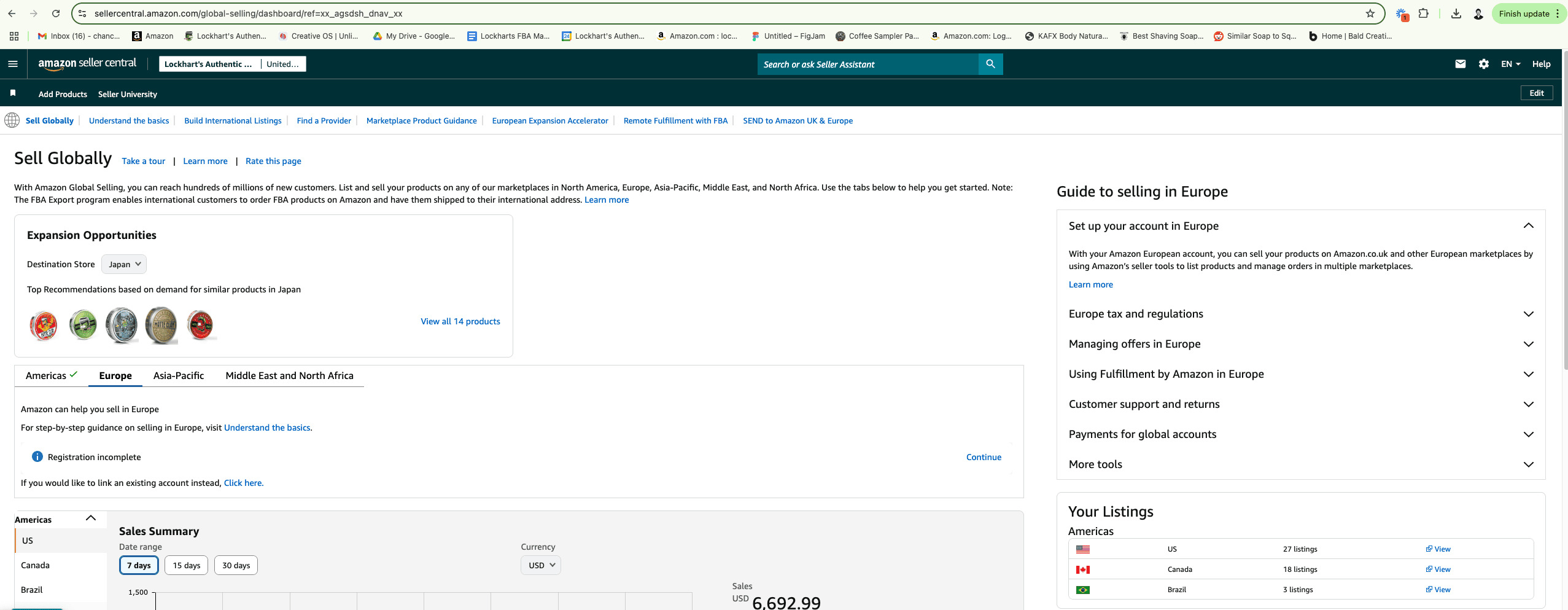The image size is (1568, 610).
Task: Select Canada in the Americas sidebar
Action: click(x=60, y=565)
